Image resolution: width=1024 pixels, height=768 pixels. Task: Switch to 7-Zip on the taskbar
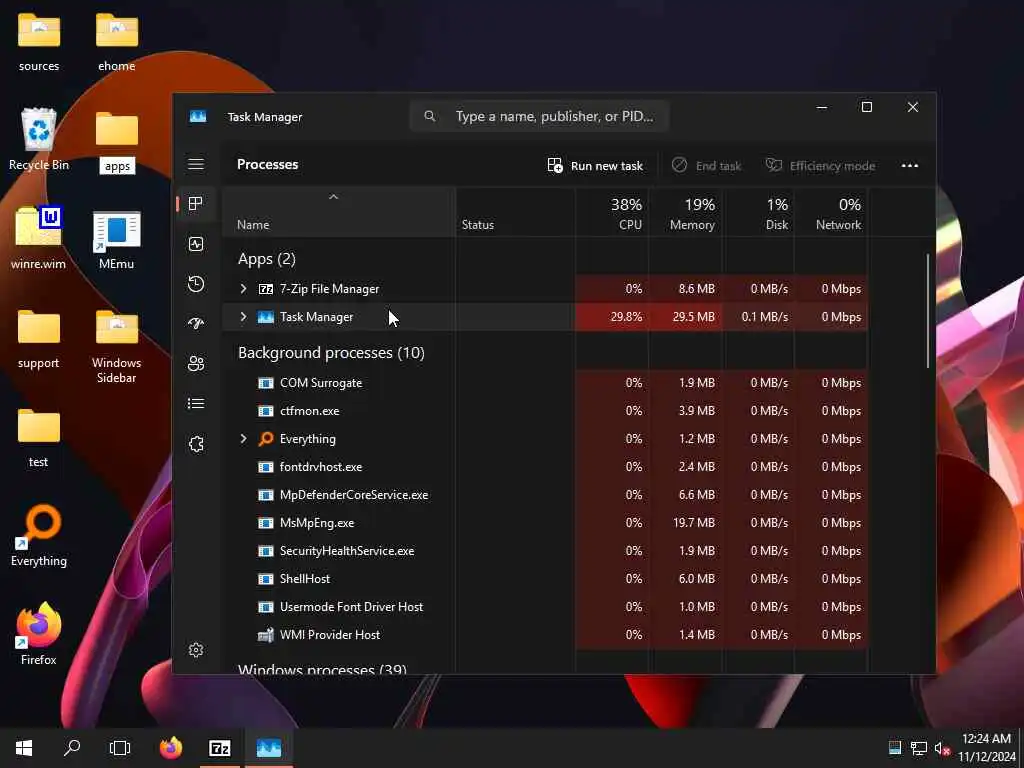[219, 748]
